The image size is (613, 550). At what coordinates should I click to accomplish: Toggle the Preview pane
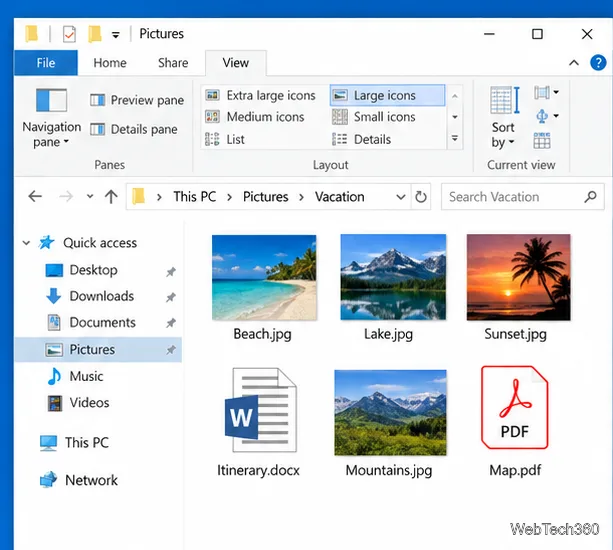click(137, 100)
